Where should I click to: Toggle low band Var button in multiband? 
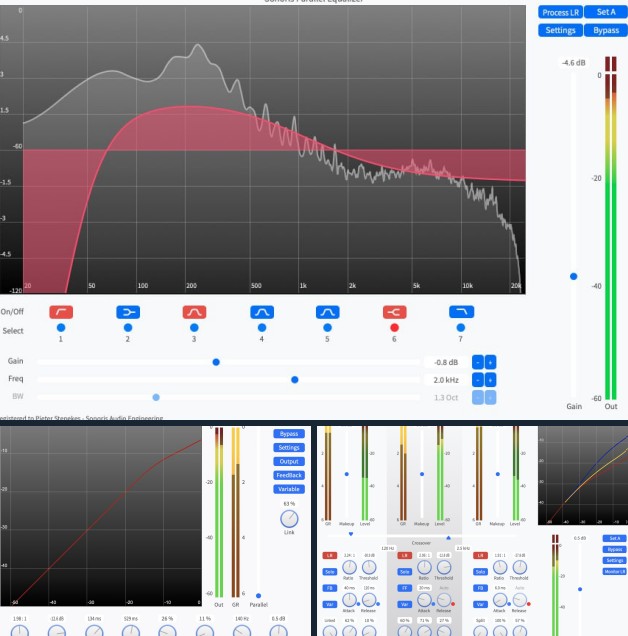329,604
